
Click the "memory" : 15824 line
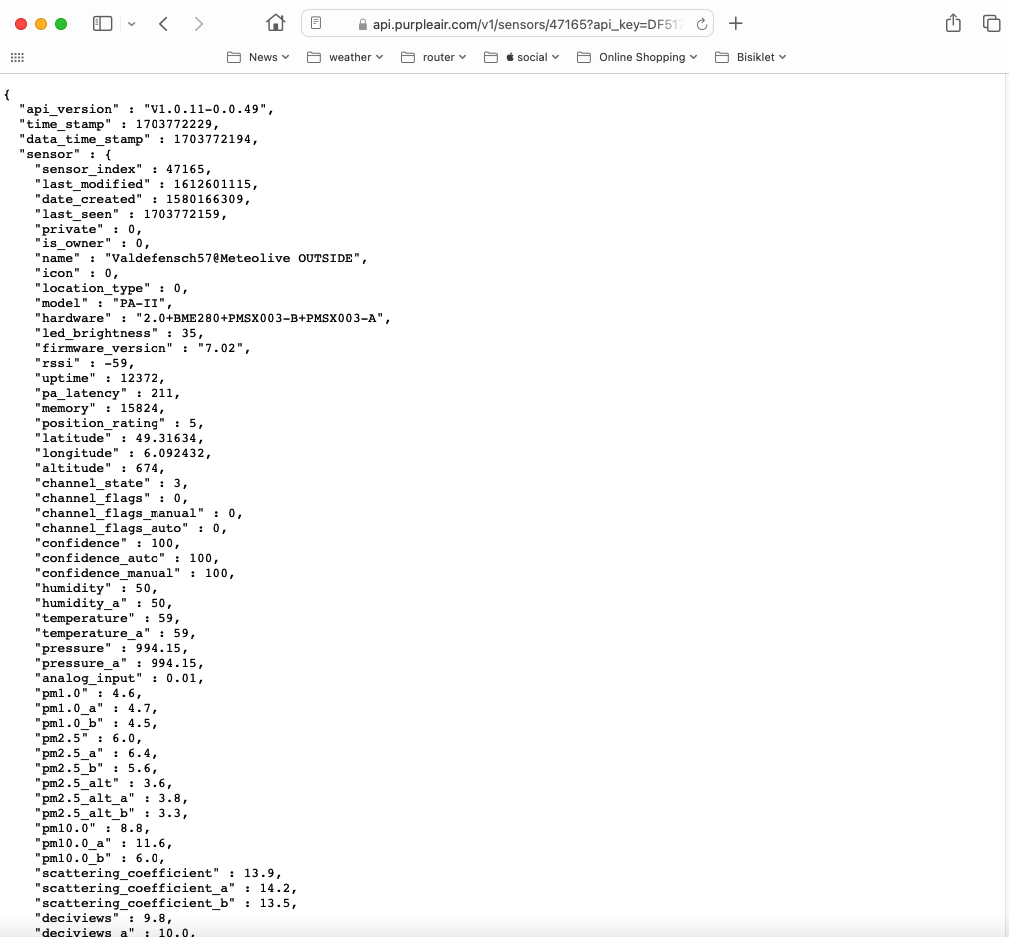point(100,408)
